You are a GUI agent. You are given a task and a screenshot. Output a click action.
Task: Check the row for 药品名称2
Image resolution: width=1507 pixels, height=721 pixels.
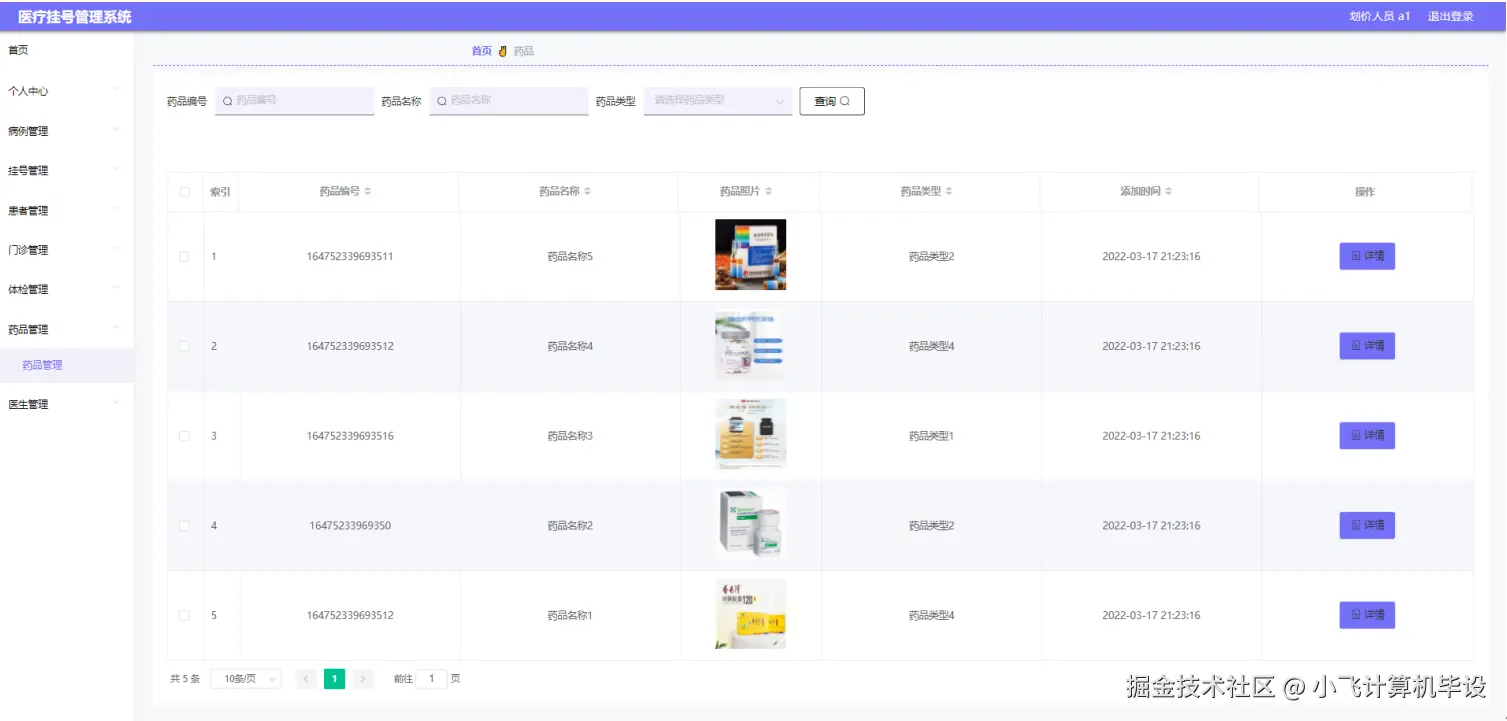184,526
